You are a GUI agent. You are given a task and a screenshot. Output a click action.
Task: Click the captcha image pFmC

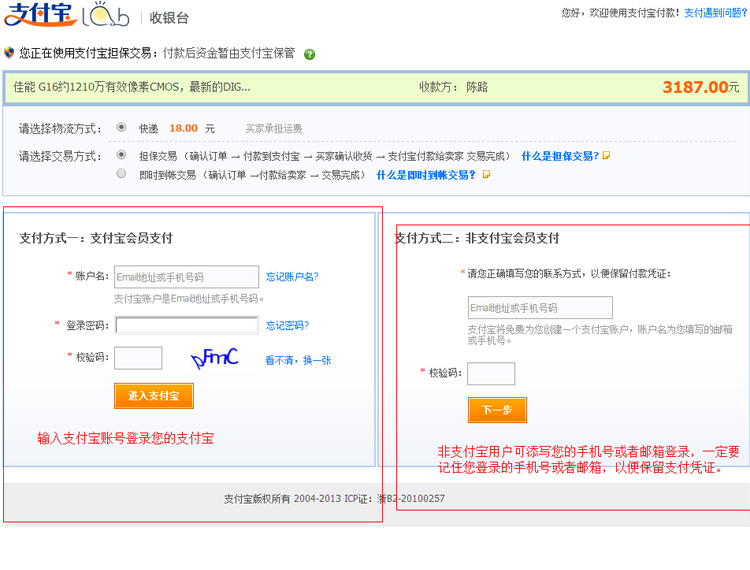click(x=214, y=358)
